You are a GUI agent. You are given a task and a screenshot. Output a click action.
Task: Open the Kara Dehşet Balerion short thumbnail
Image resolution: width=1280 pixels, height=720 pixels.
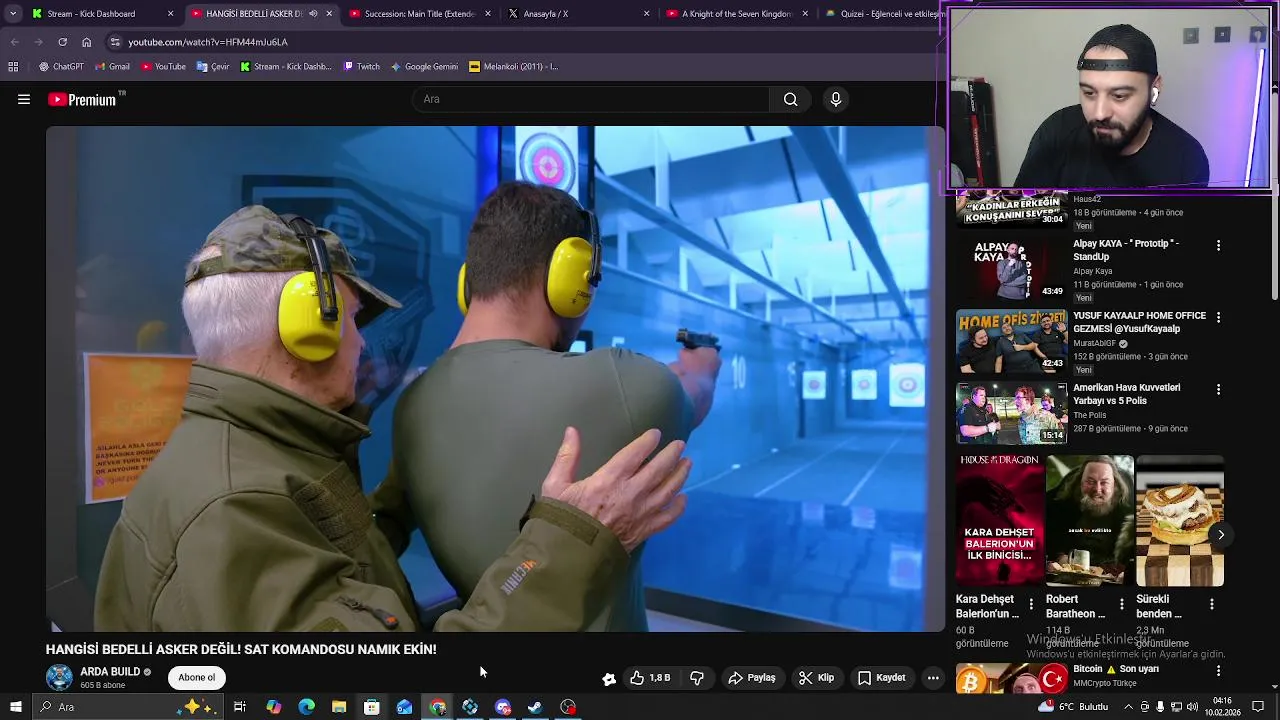pos(999,520)
